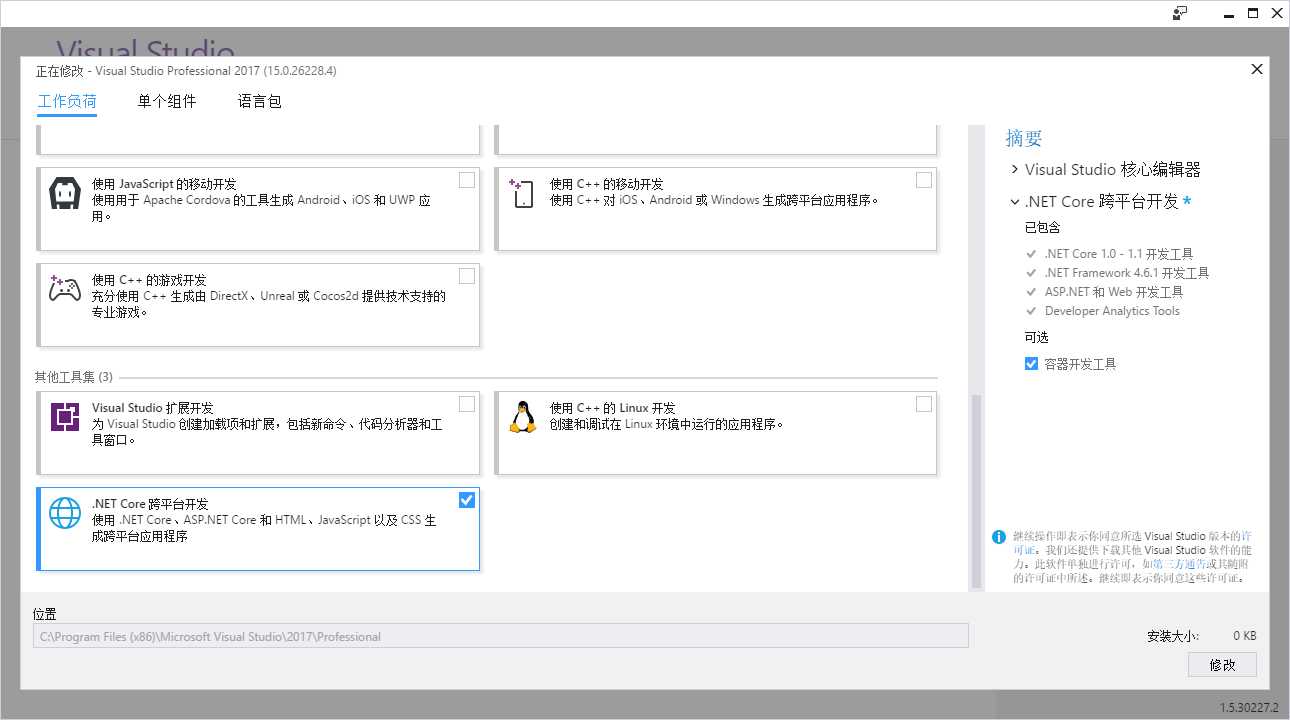Select ASP.NET 和 Web 开发工具 item
This screenshot has width=1290, height=720.
1113,292
